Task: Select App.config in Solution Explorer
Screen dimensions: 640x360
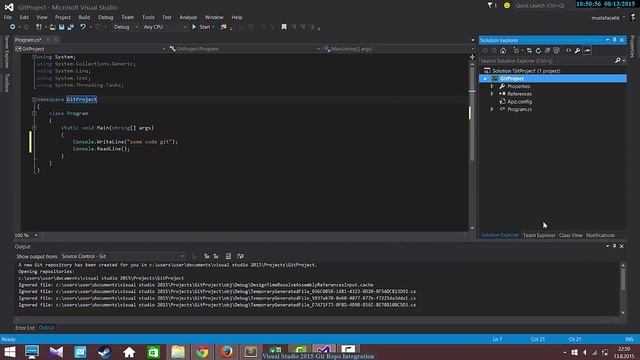Action: (x=519, y=102)
